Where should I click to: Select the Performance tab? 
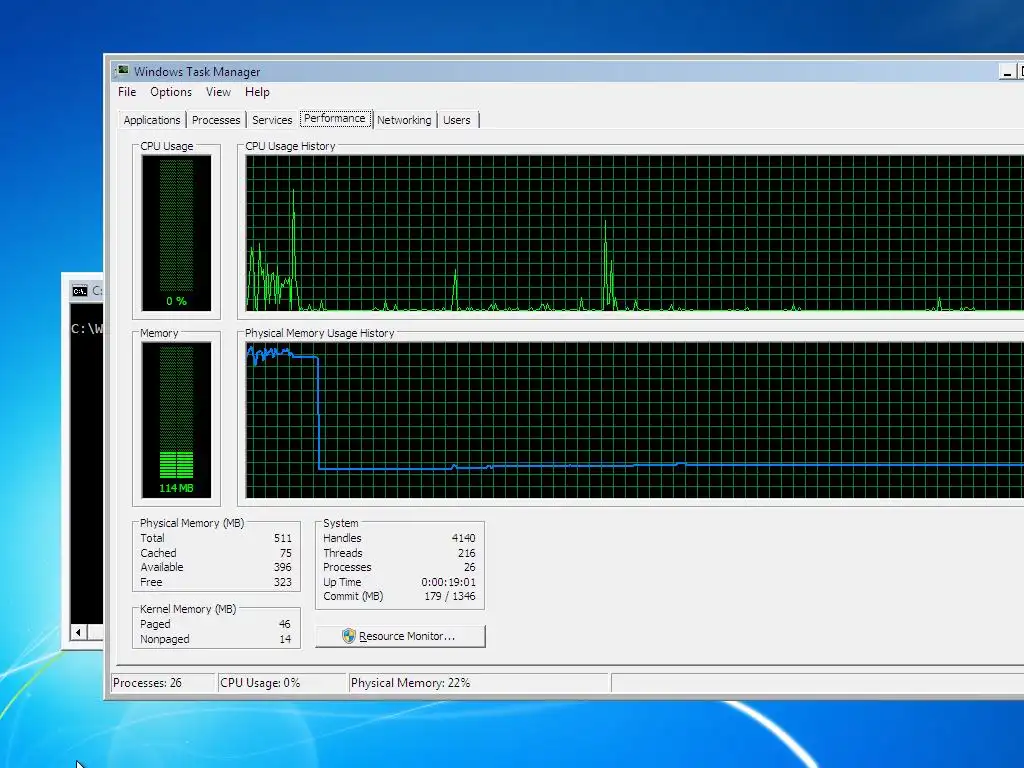click(335, 118)
